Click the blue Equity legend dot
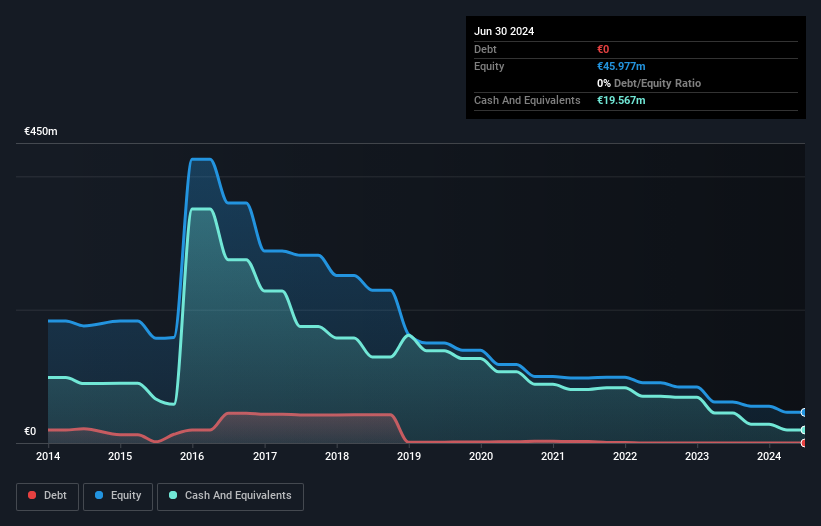Image resolution: width=821 pixels, height=526 pixels. click(x=99, y=495)
